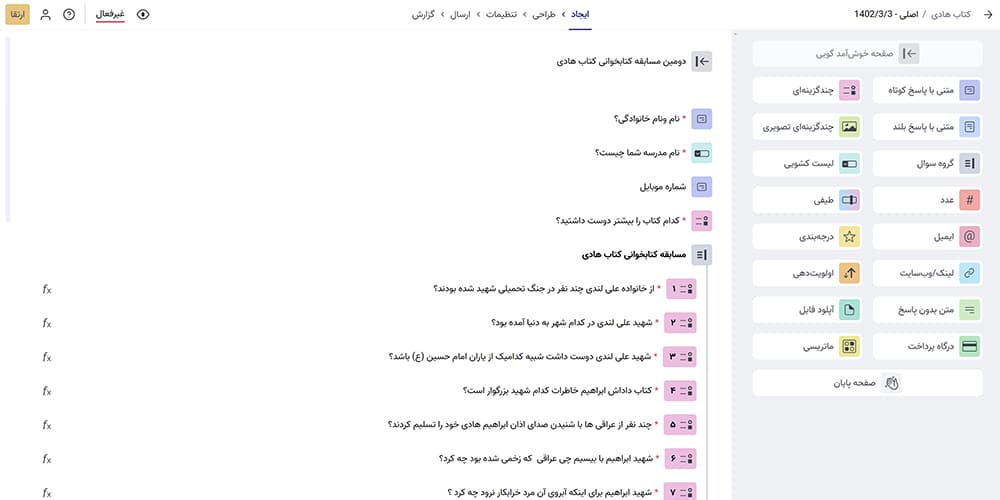This screenshot has height=500, width=1000.
Task: Toggle the form preview eye icon
Action: tap(143, 15)
